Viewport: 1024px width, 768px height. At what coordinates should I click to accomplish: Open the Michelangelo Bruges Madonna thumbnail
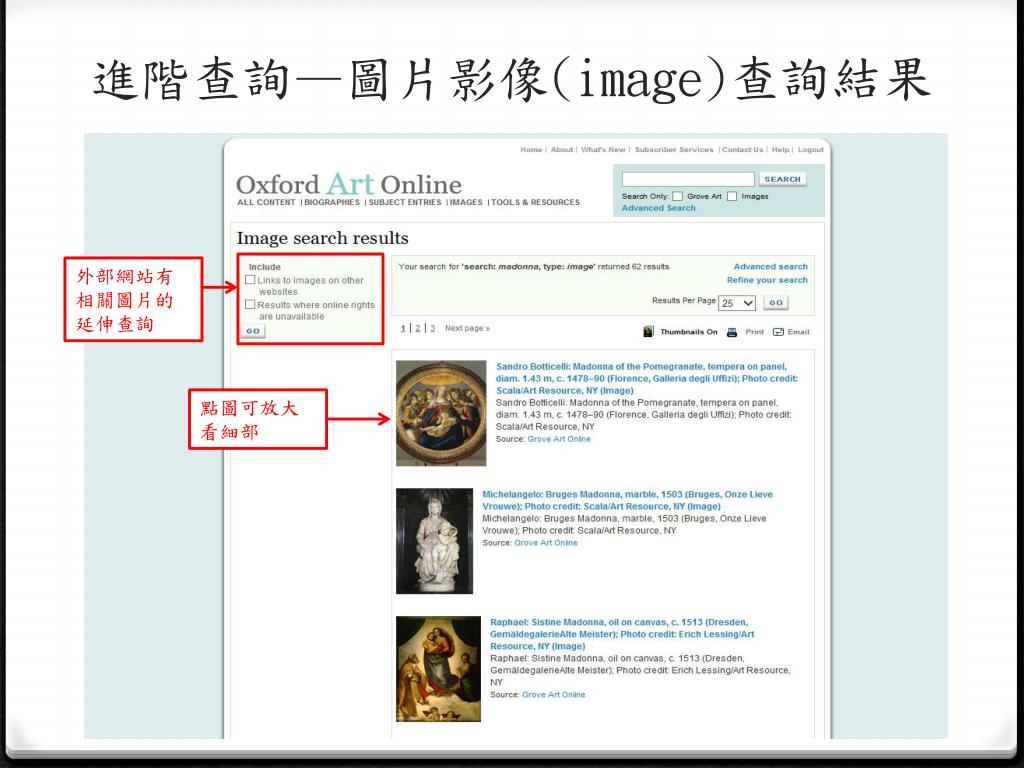[434, 541]
